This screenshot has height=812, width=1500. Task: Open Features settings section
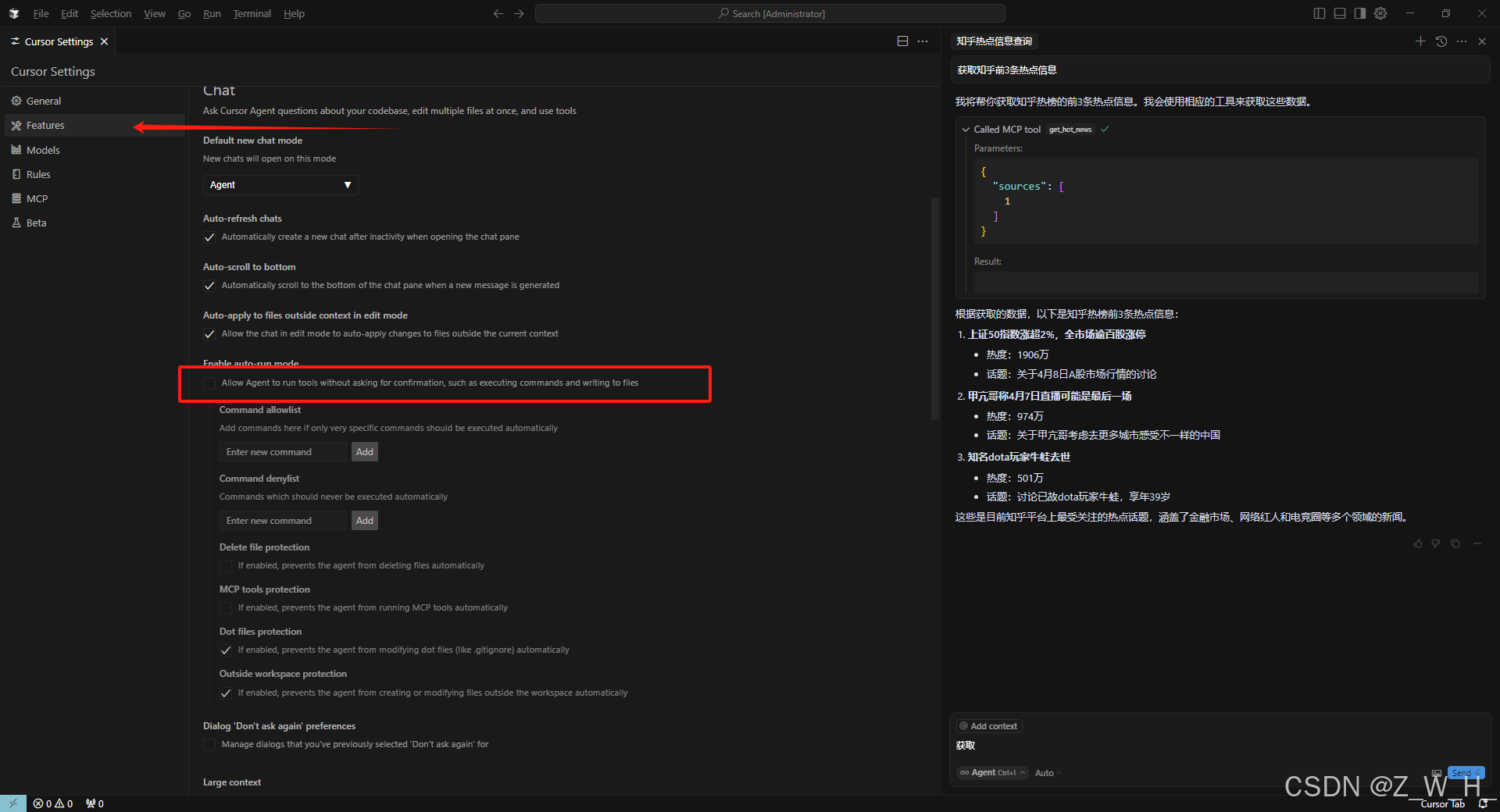[94, 125]
